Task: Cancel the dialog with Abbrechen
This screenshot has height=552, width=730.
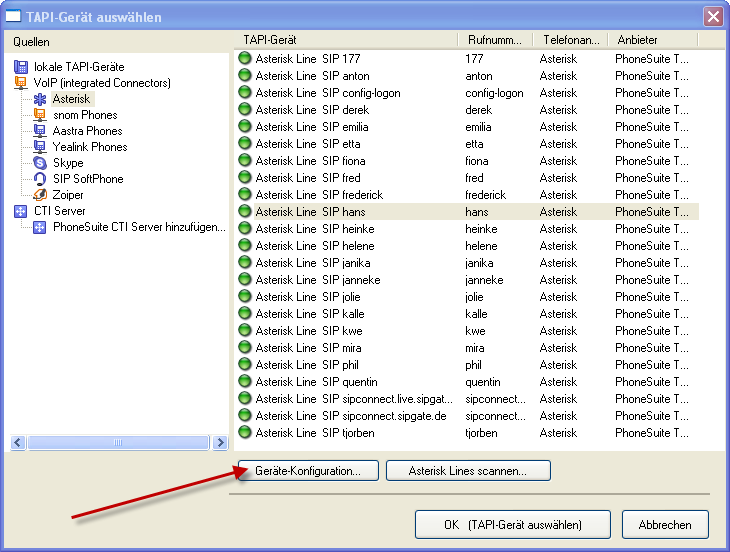Action: pyautogui.click(x=664, y=524)
